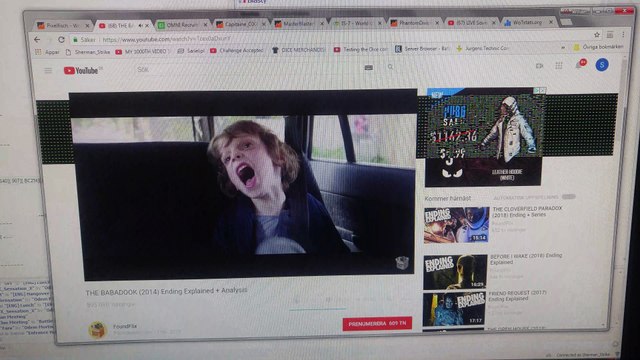The image size is (640, 360).
Task: Switch to the WoTstats.org tab
Action: 529,22
